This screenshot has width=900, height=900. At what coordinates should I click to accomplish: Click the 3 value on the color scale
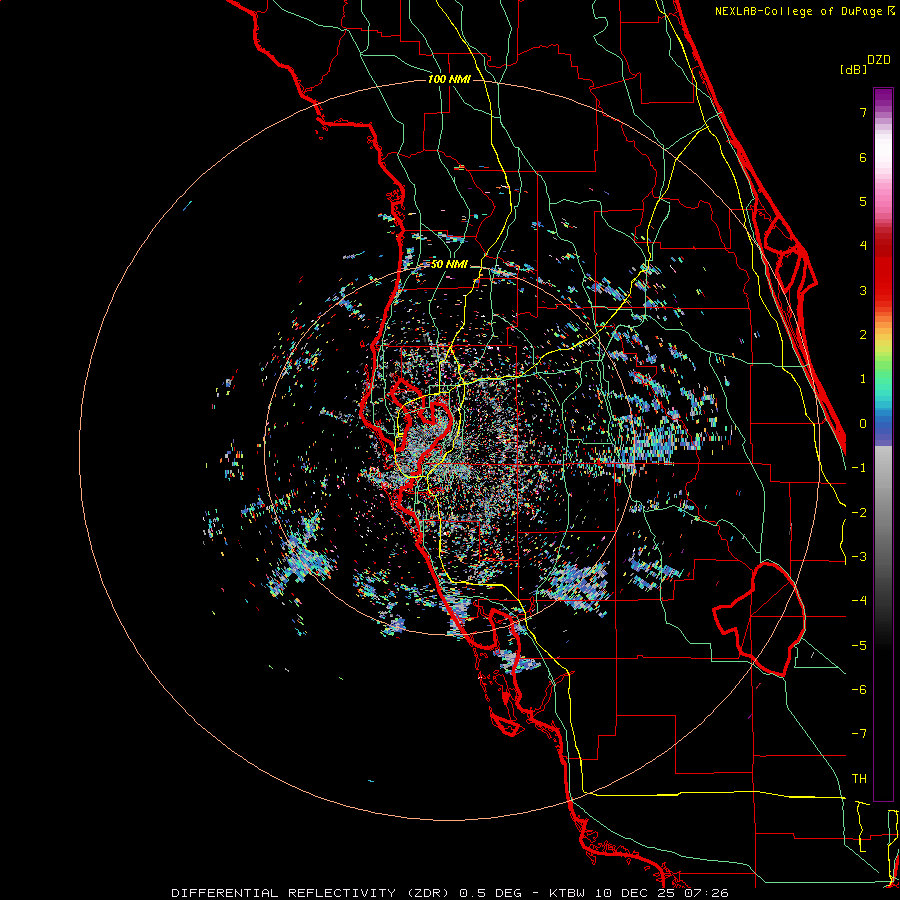click(863, 290)
